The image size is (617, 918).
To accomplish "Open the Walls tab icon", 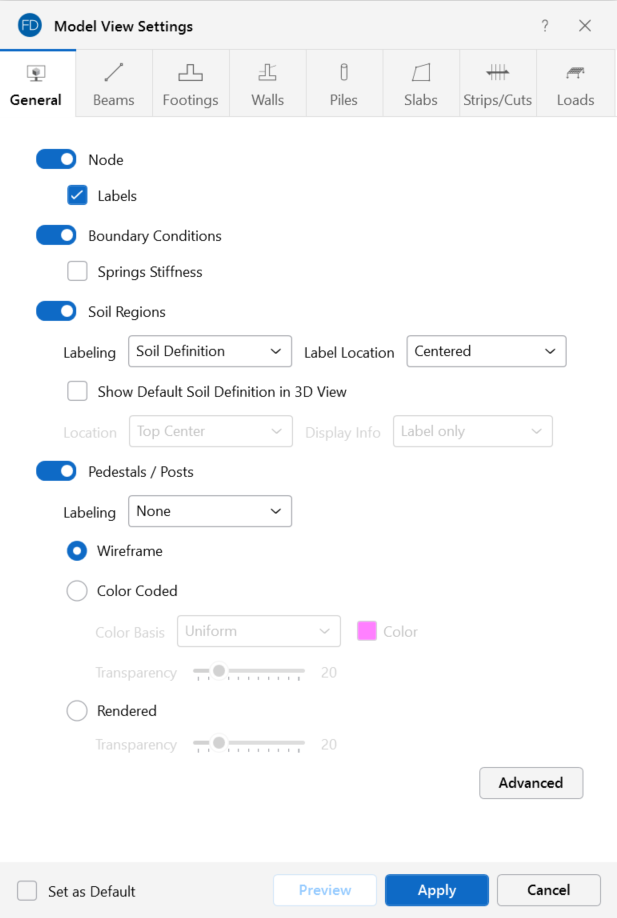I will tap(267, 73).
